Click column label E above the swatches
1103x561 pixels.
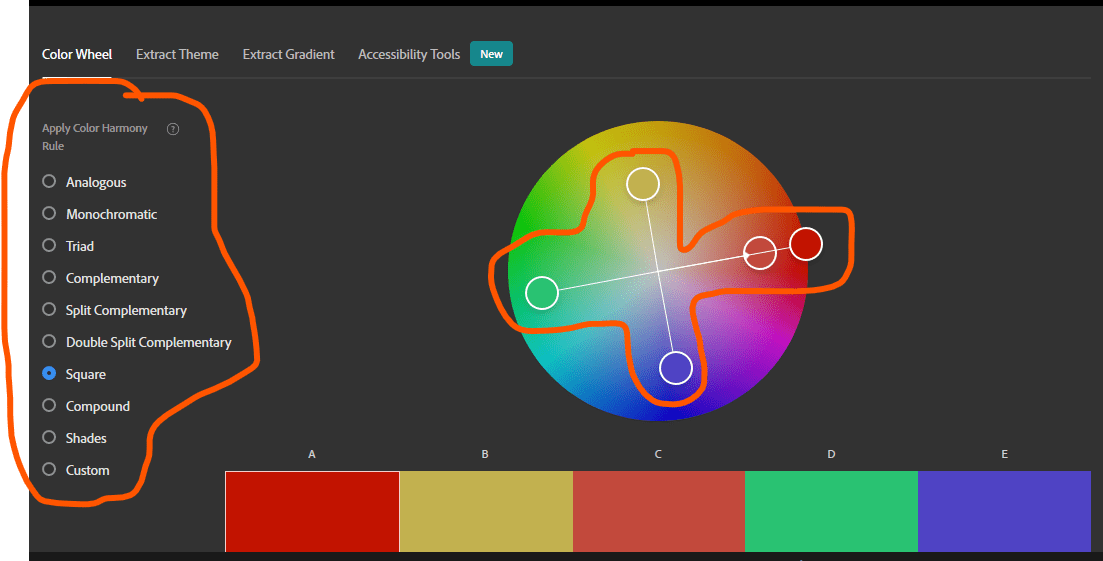pyautogui.click(x=1004, y=454)
